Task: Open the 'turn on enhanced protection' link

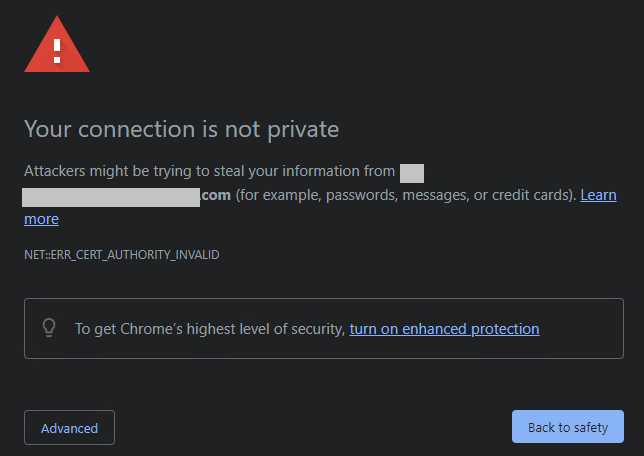Action: [x=444, y=329]
